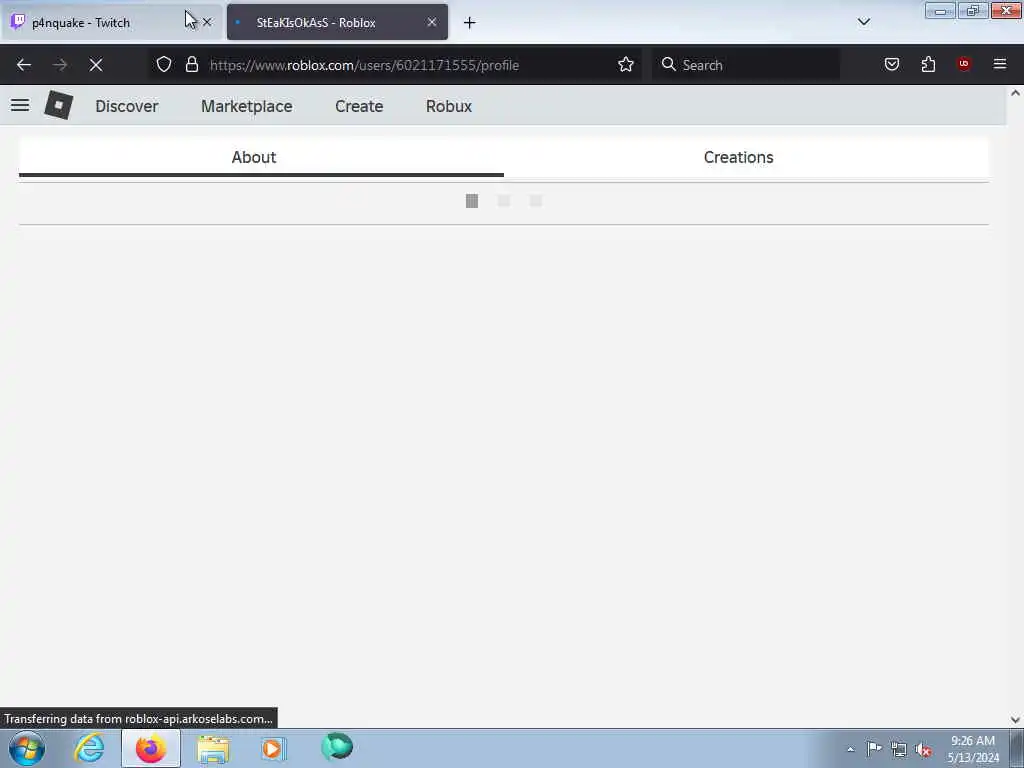The height and width of the screenshot is (768, 1024).
Task: Switch to p4nquake Twitch tab
Action: coord(111,23)
